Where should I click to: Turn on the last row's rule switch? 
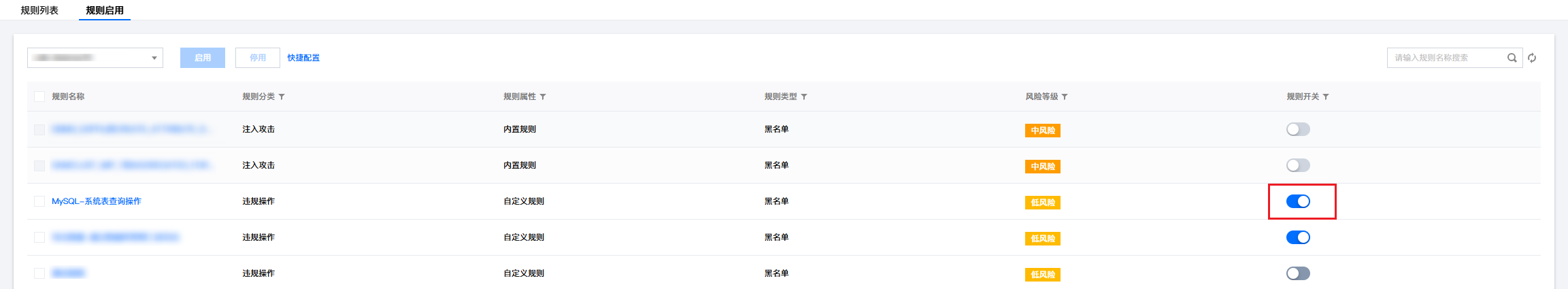click(1298, 273)
